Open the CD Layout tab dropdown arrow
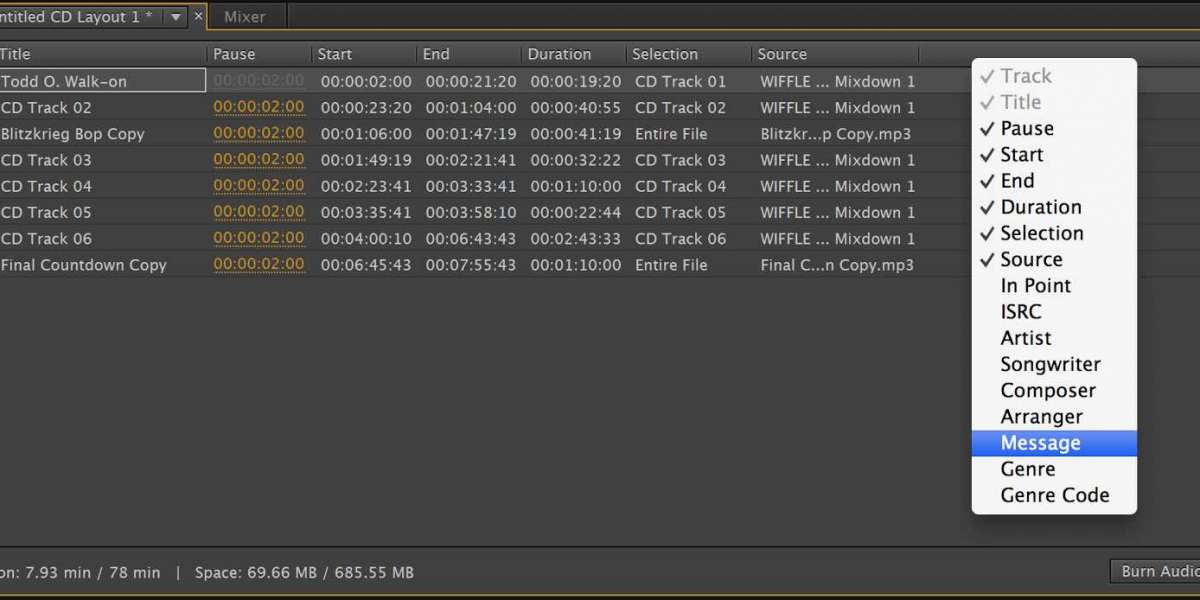Screen dimensions: 1200x600 (x=175, y=17)
